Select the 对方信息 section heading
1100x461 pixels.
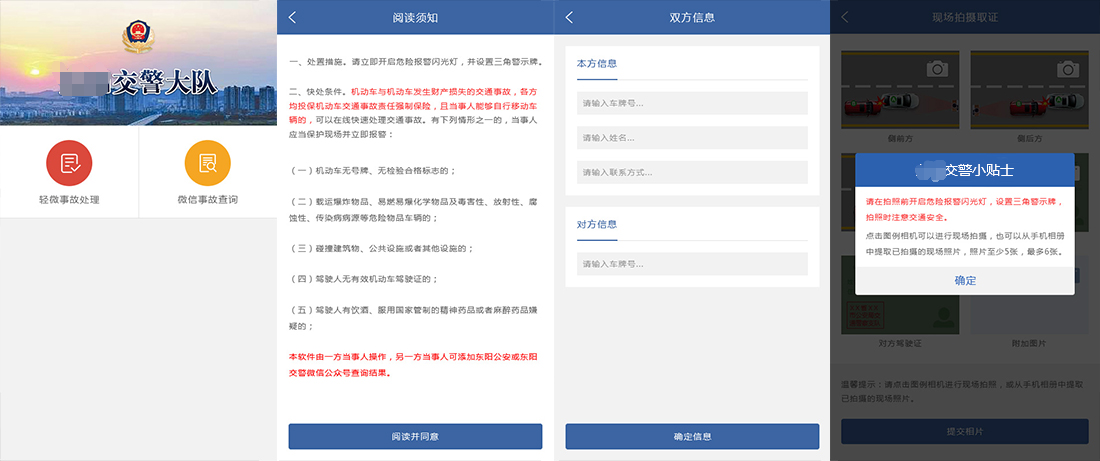pos(597,224)
